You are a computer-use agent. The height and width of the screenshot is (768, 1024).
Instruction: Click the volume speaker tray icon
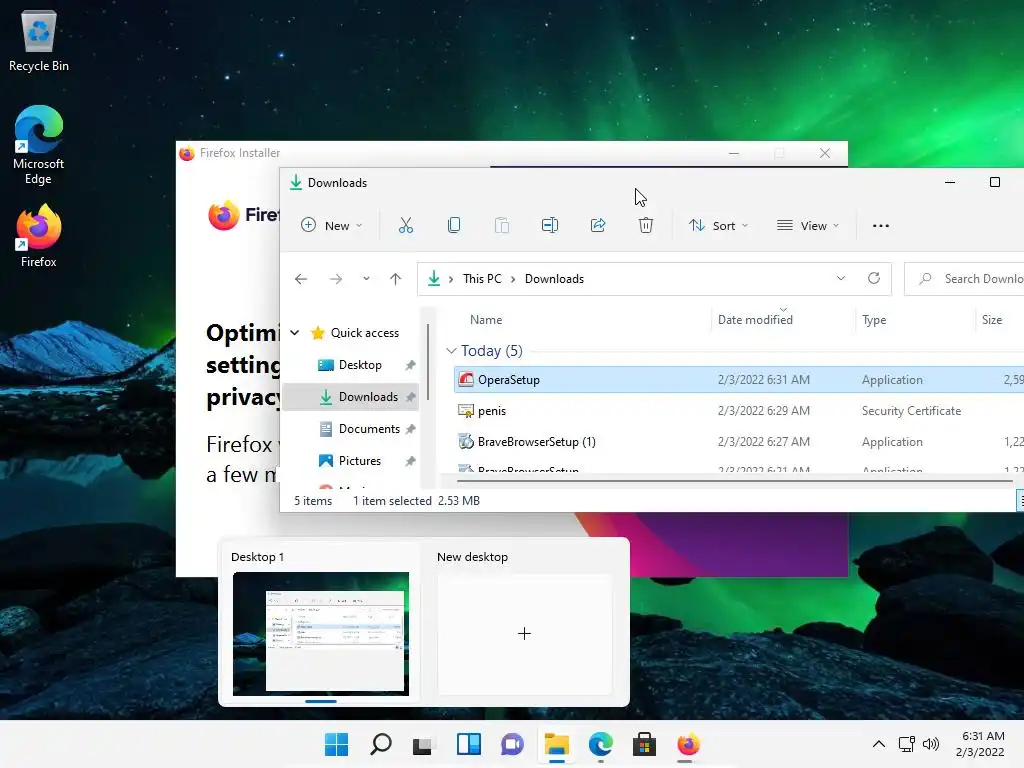point(931,744)
